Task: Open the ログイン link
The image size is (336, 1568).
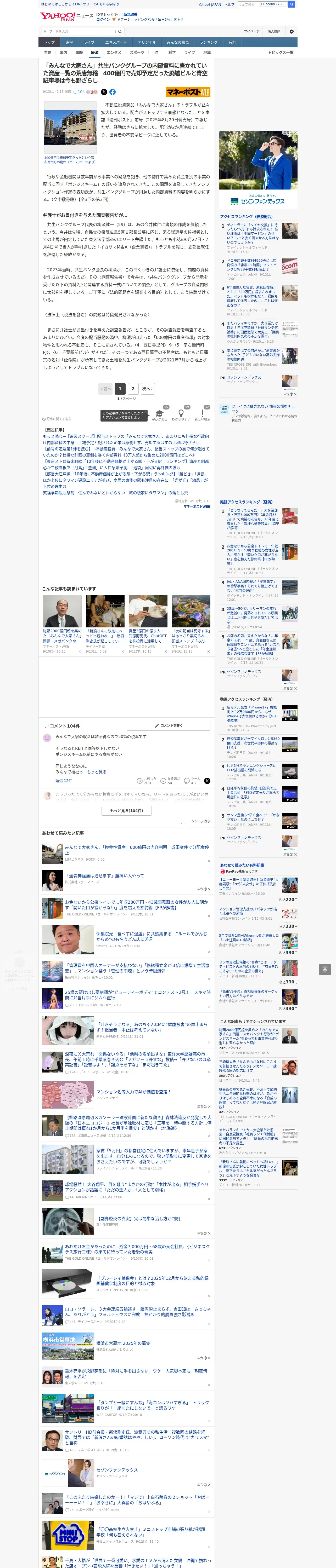Action: click(103, 20)
